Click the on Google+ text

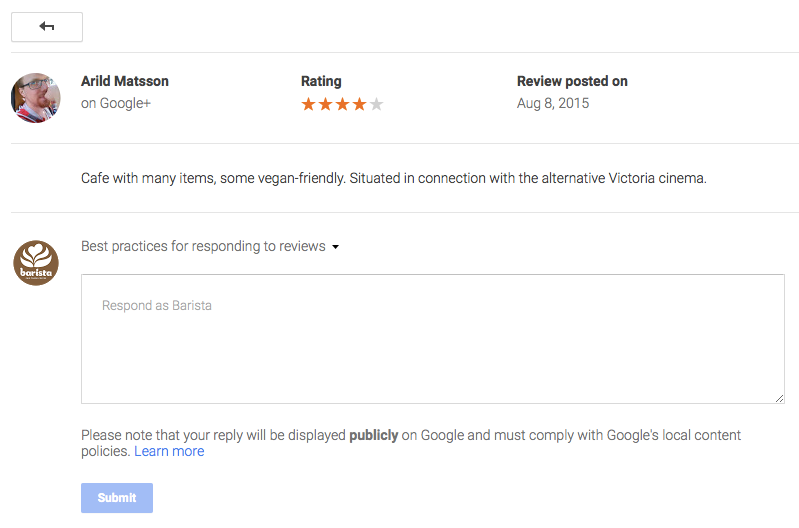(x=116, y=103)
